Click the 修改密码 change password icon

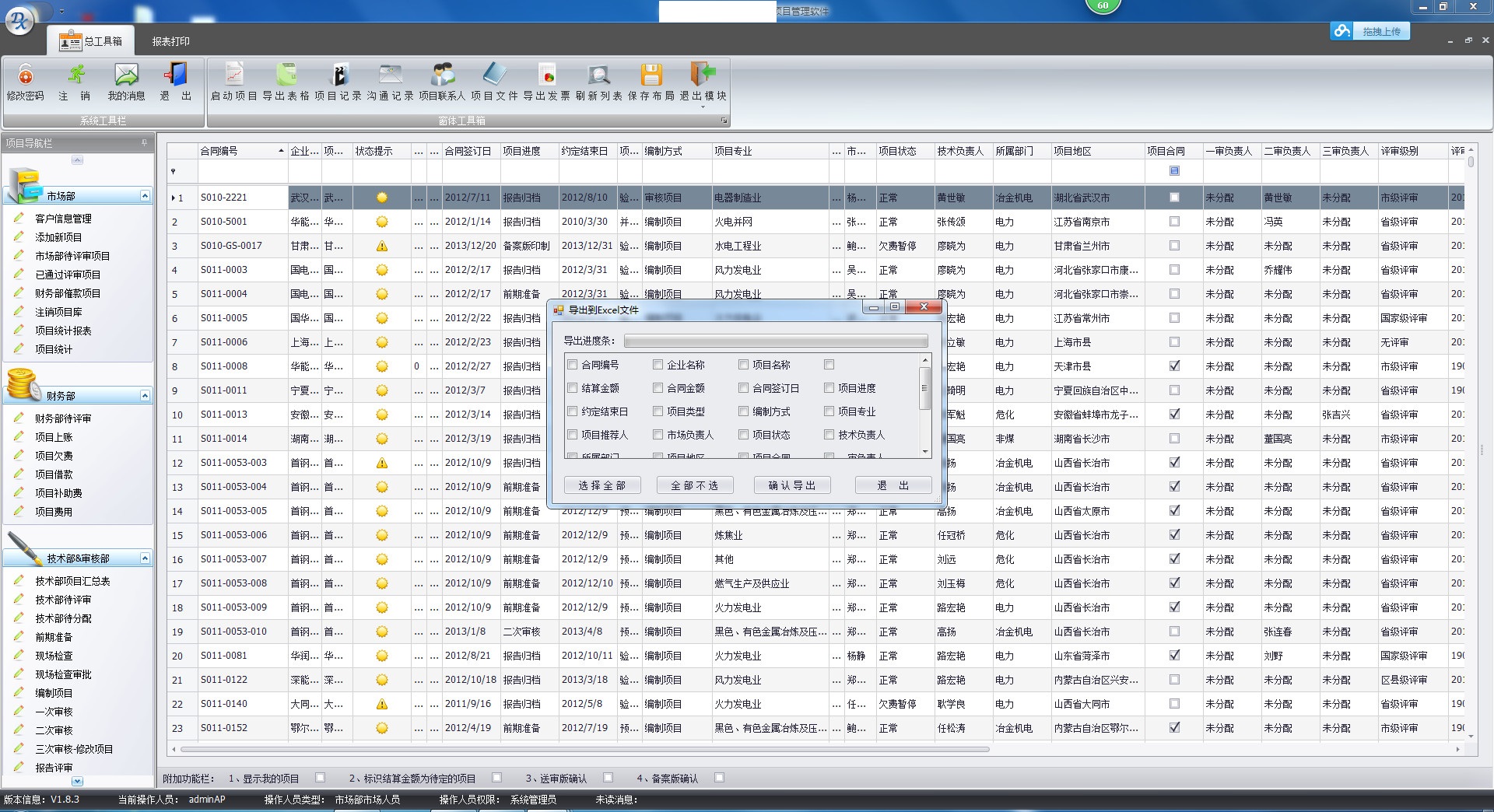pos(25,75)
